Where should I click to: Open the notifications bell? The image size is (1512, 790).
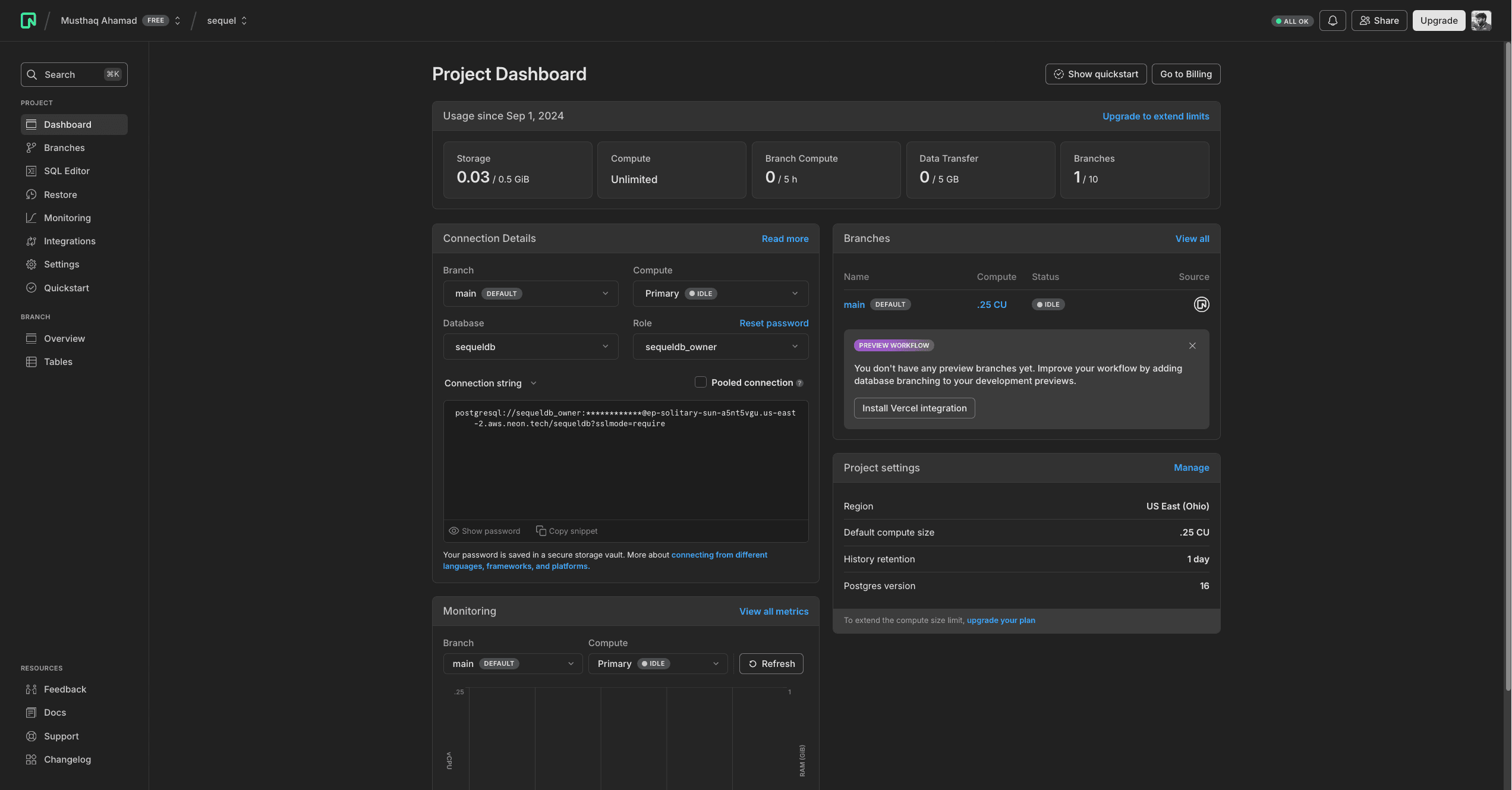pyautogui.click(x=1333, y=20)
